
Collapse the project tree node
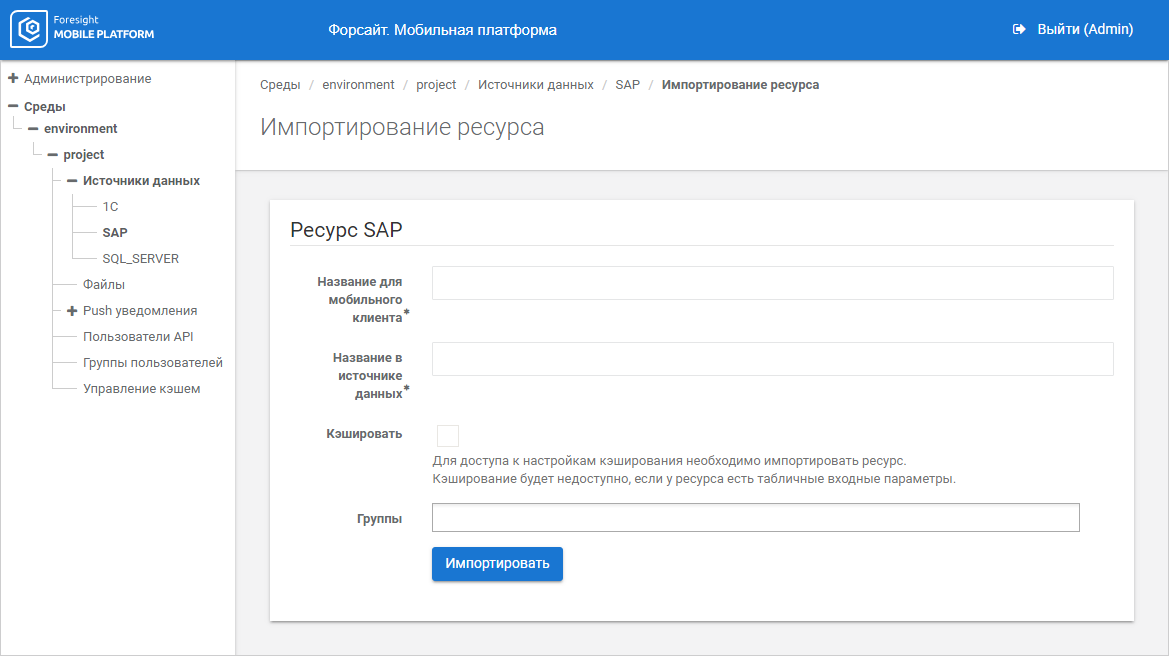pos(52,155)
